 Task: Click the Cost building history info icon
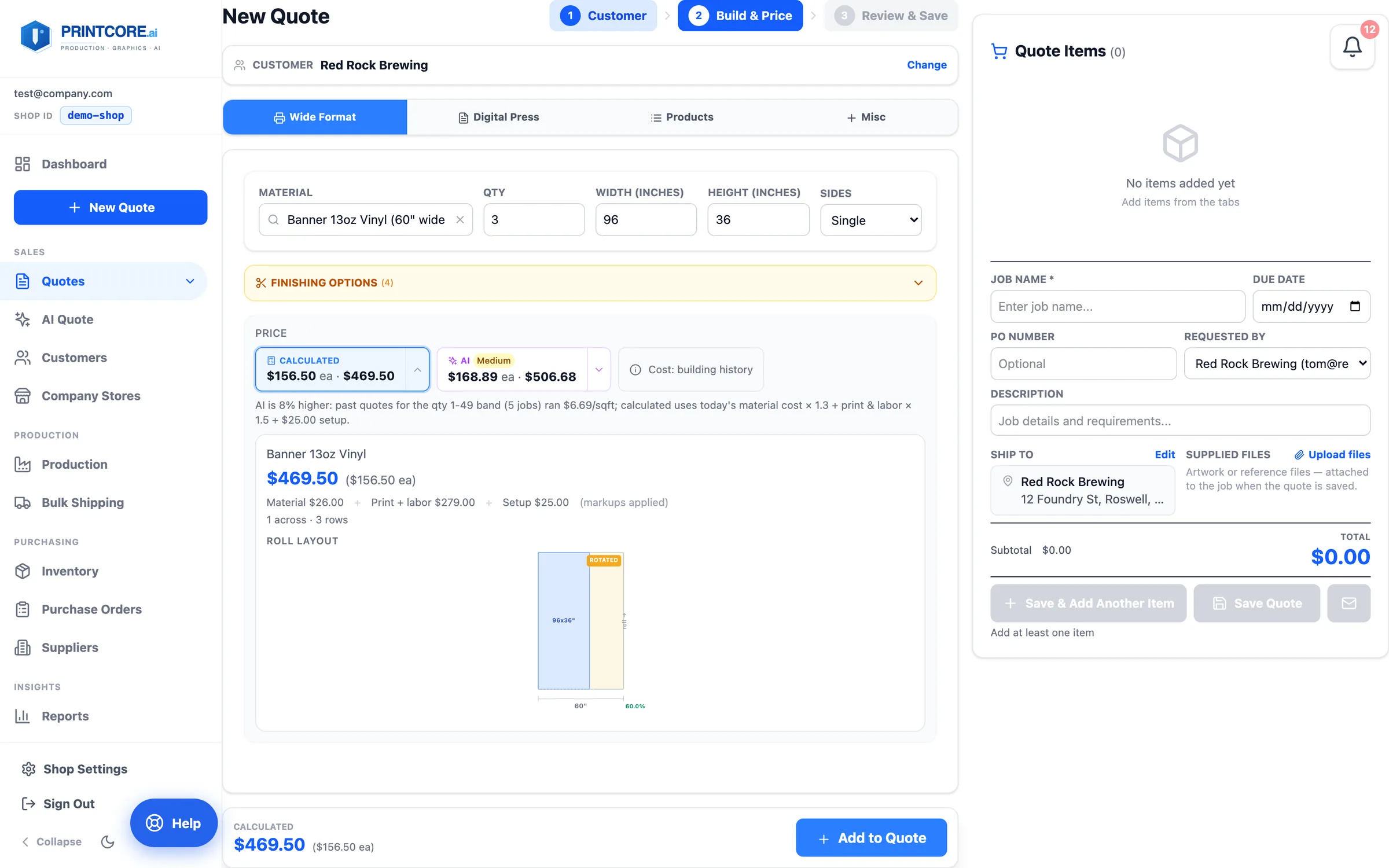tap(635, 370)
